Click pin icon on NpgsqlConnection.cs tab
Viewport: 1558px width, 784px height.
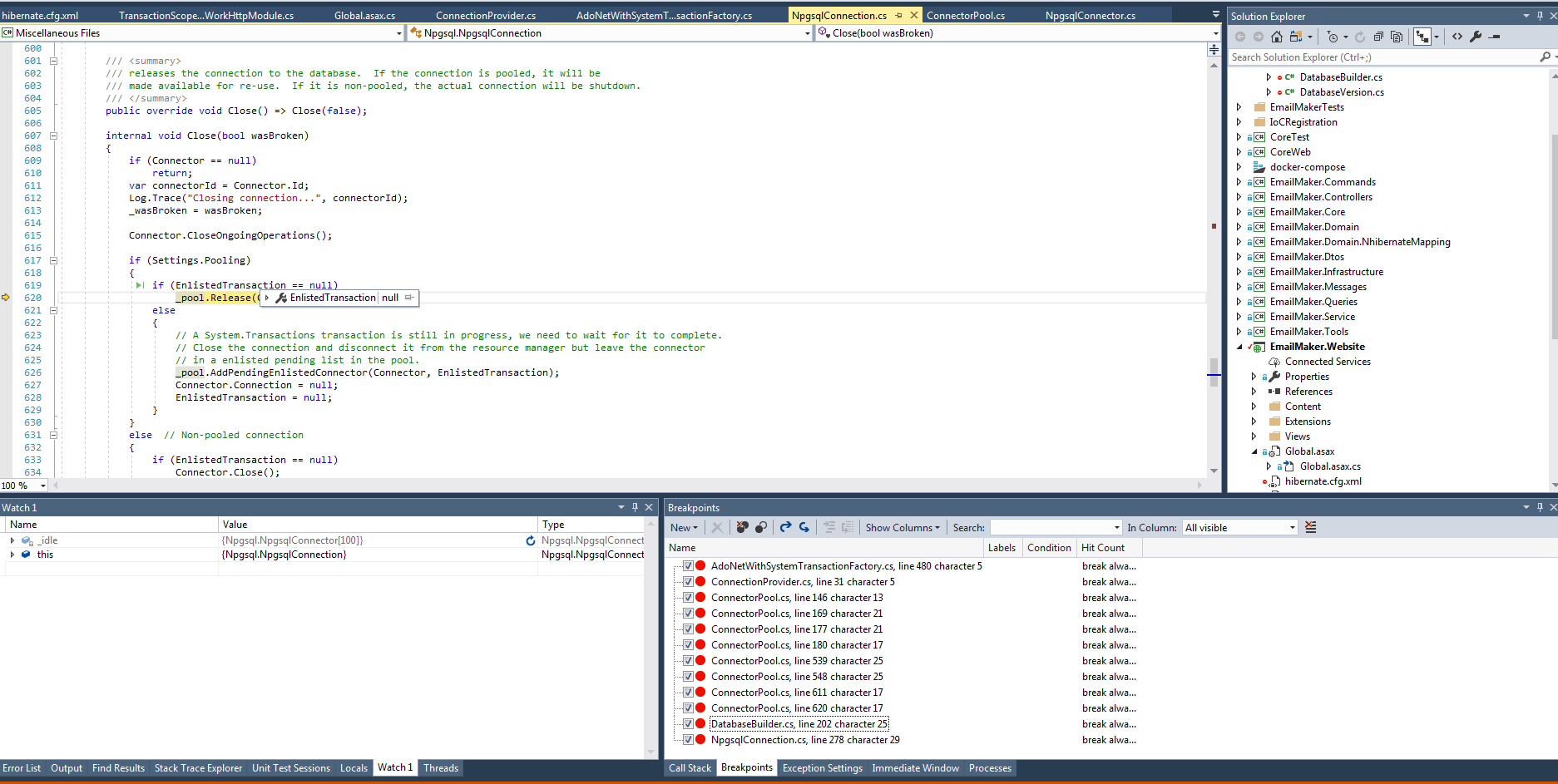[898, 15]
